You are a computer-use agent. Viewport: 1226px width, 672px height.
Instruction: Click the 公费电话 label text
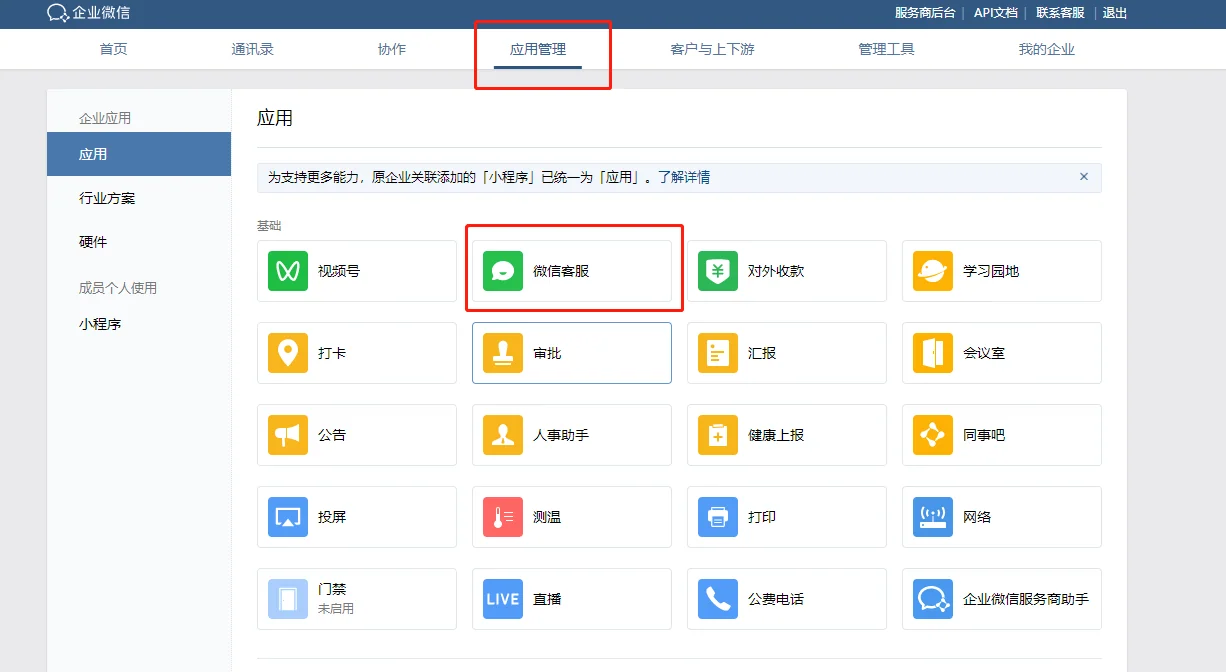coord(776,599)
